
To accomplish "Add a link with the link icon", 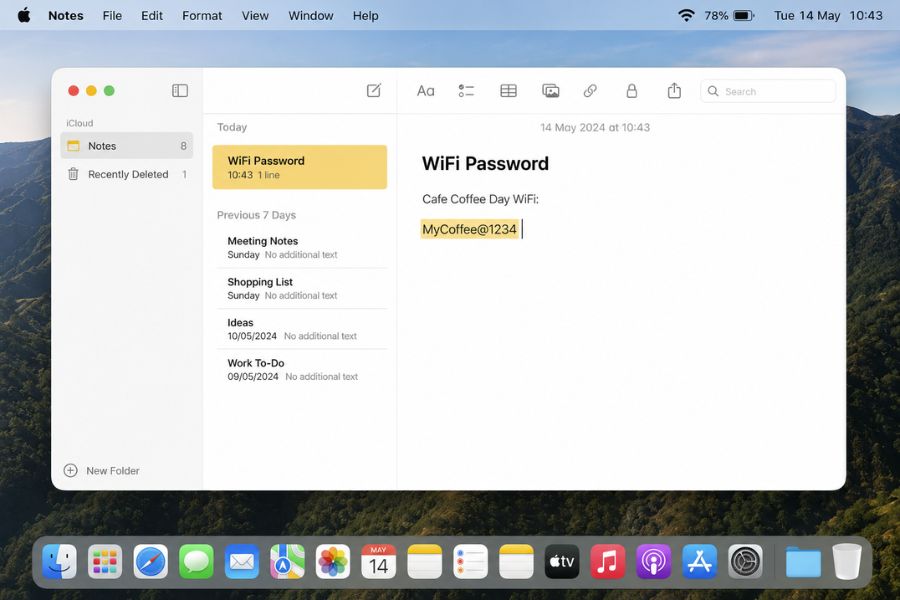I will point(590,91).
